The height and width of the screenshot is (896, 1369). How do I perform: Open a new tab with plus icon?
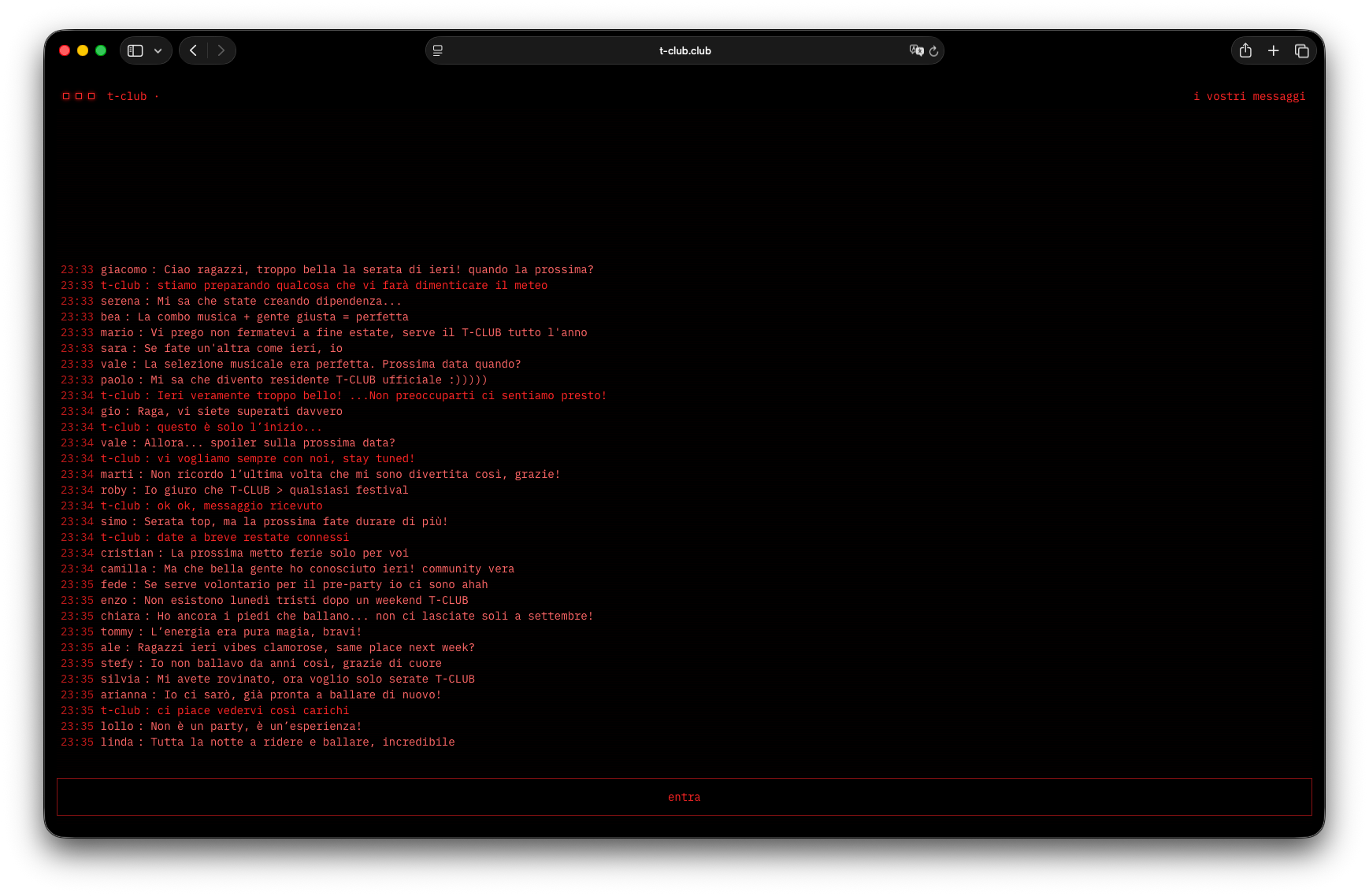[x=1274, y=50]
